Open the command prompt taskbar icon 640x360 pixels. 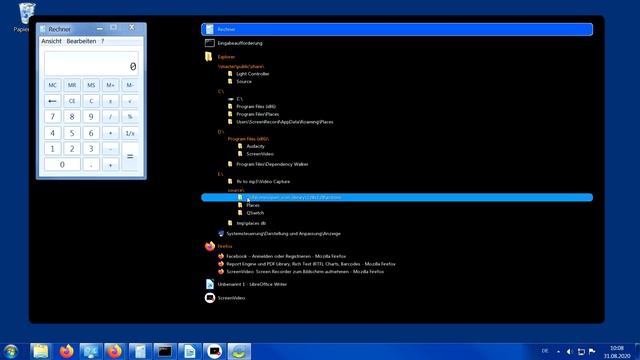165,351
